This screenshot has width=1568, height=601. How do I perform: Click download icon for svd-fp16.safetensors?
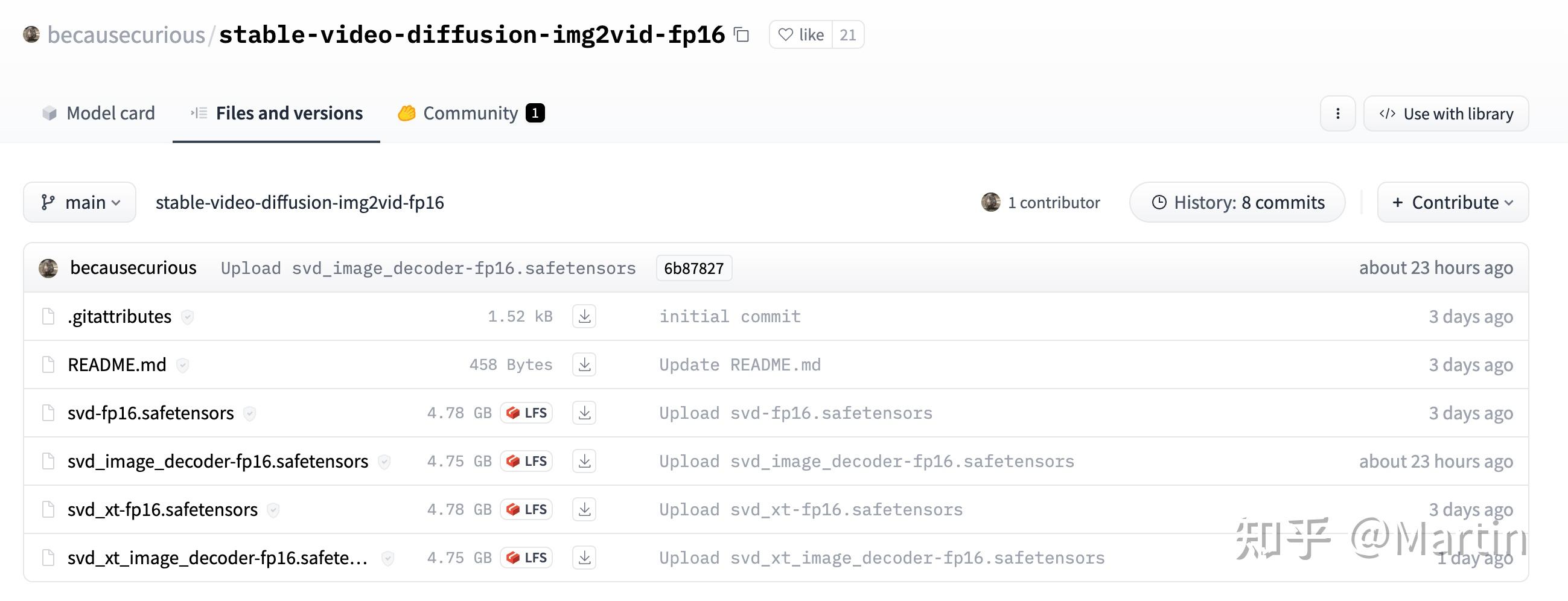[584, 413]
